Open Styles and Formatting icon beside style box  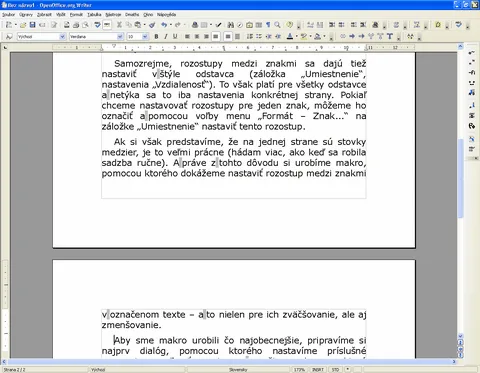click(x=9, y=37)
